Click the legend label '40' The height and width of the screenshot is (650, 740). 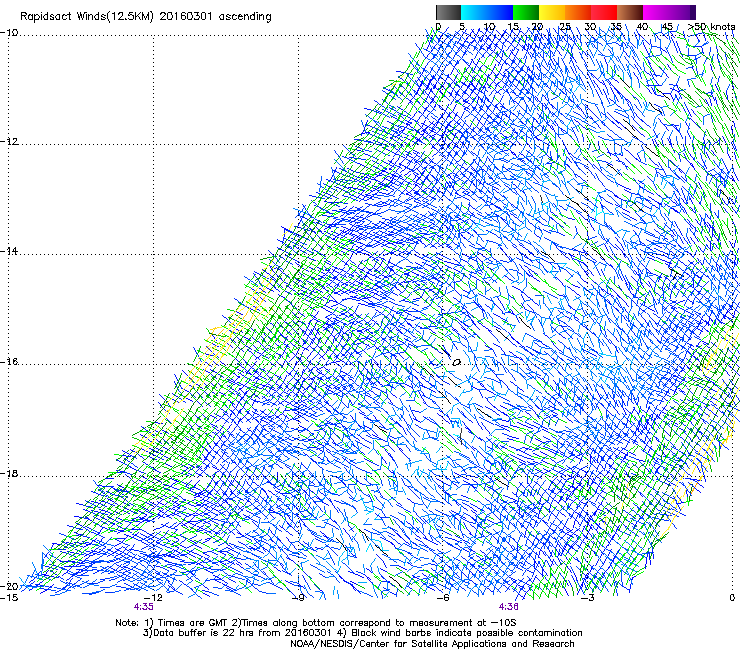click(x=642, y=27)
